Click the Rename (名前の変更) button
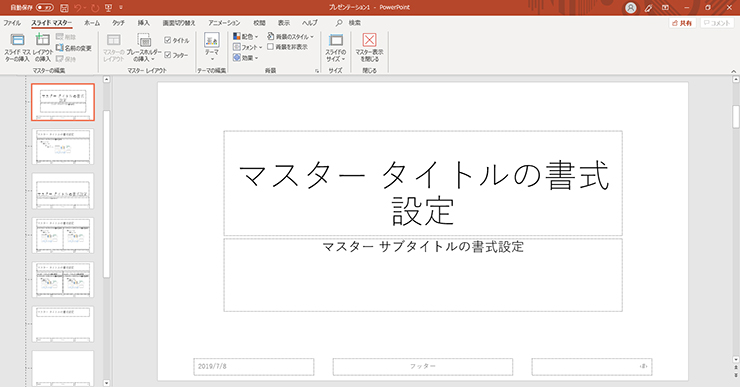Image resolution: width=740 pixels, height=387 pixels. pyautogui.click(x=74, y=48)
